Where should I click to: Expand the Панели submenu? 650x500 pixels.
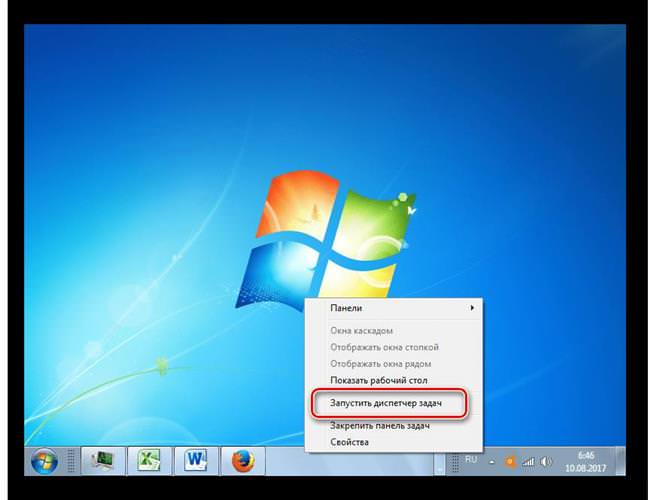point(394,308)
